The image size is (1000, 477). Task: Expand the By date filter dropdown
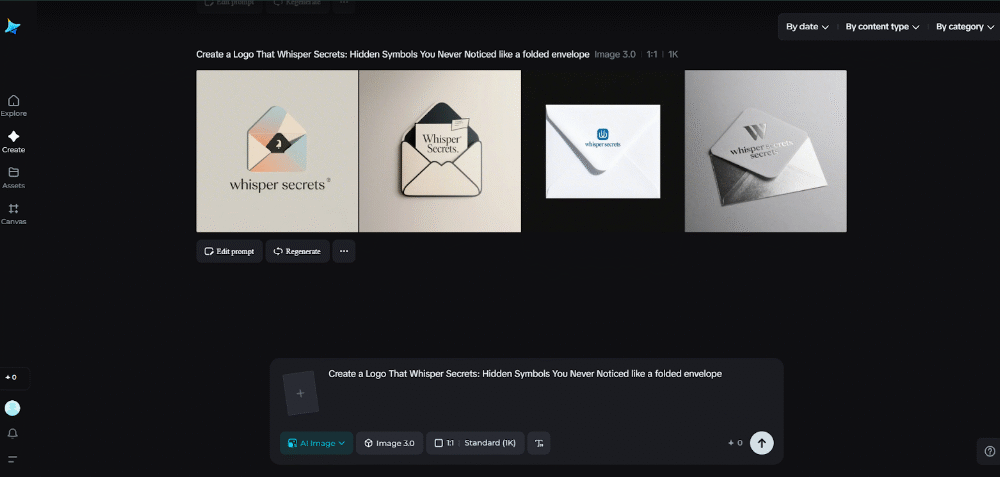tap(807, 27)
